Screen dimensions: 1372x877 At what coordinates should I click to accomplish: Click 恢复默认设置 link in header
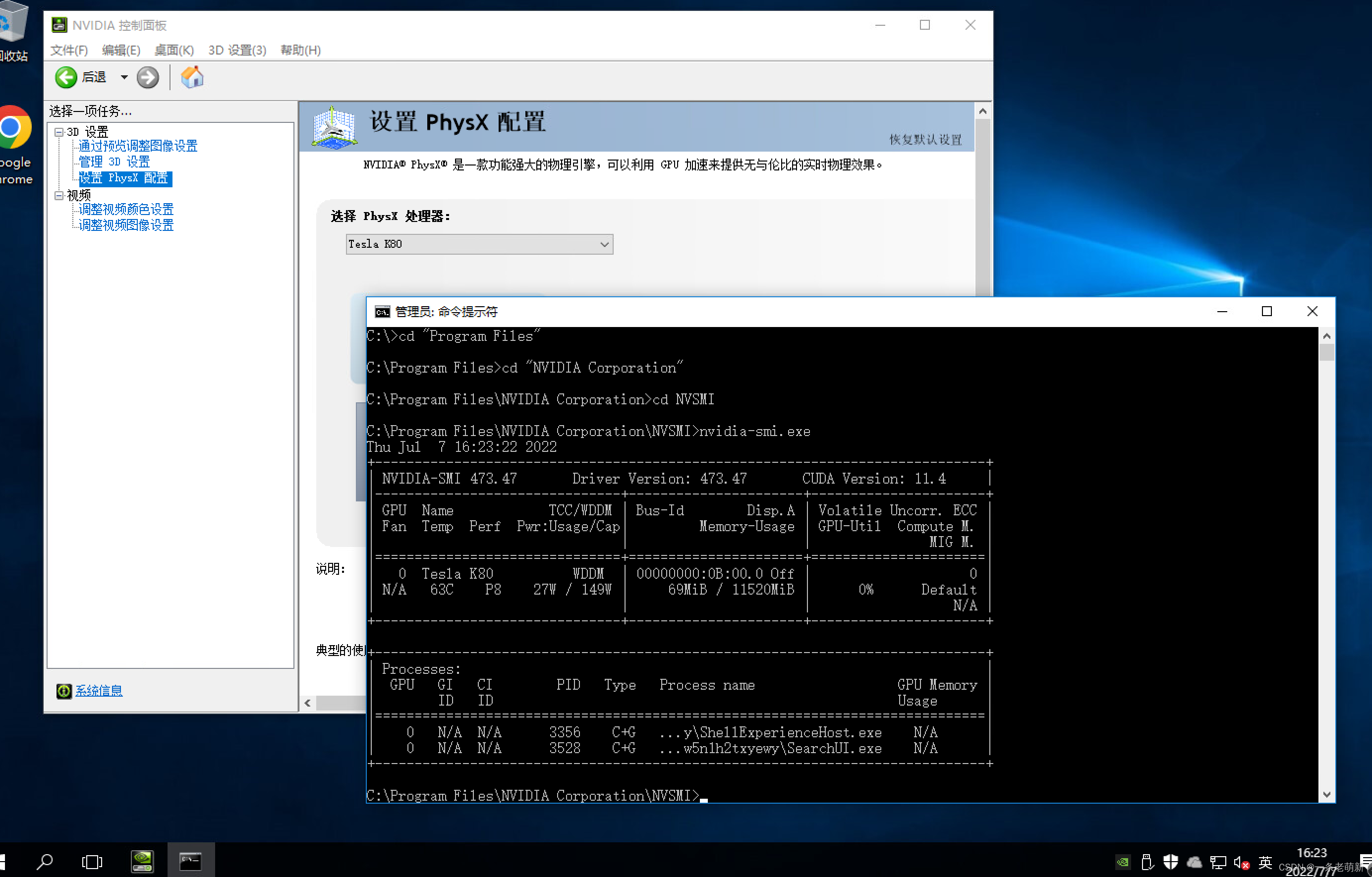925,140
